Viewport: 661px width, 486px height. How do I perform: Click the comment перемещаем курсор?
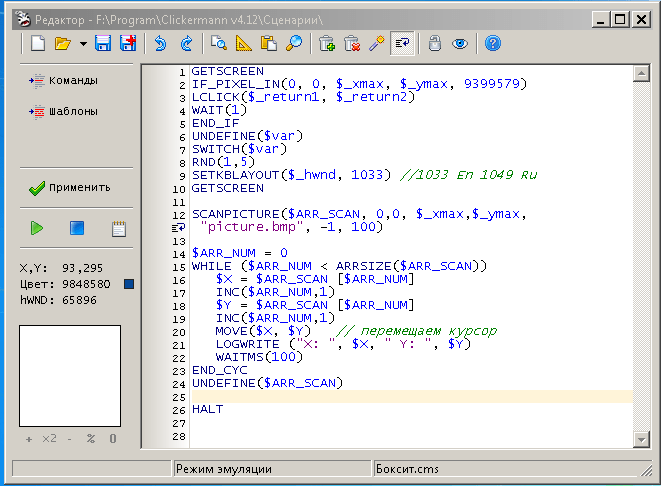click(x=429, y=331)
